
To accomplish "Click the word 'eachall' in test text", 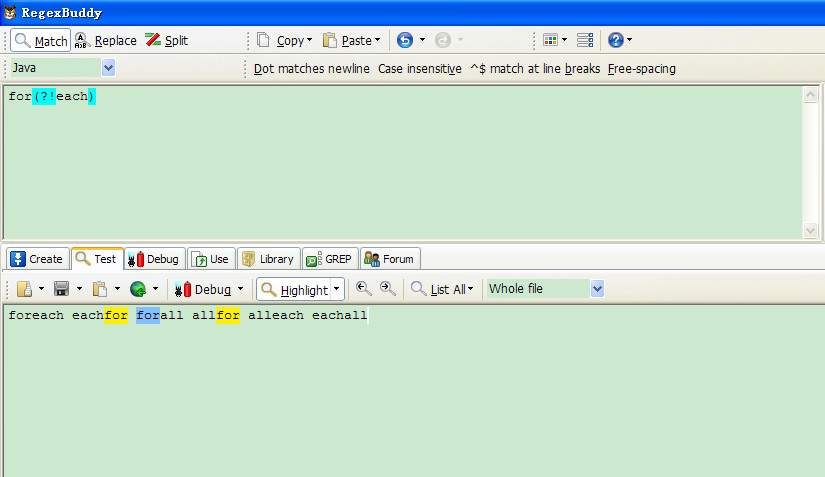I will (x=339, y=315).
